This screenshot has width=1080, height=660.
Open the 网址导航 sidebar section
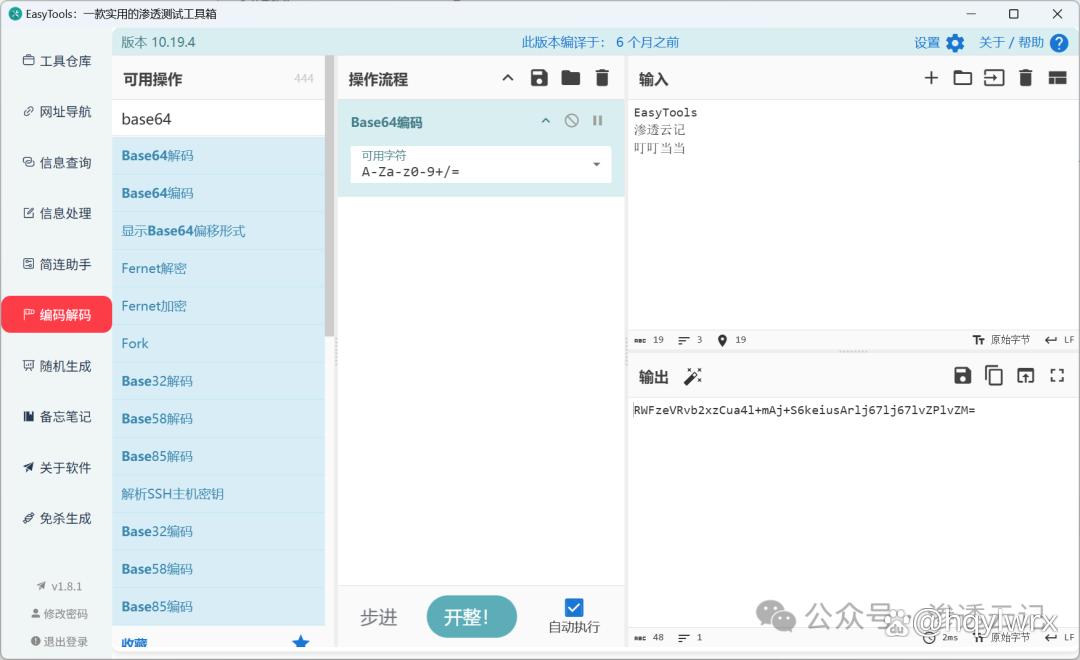pos(56,112)
